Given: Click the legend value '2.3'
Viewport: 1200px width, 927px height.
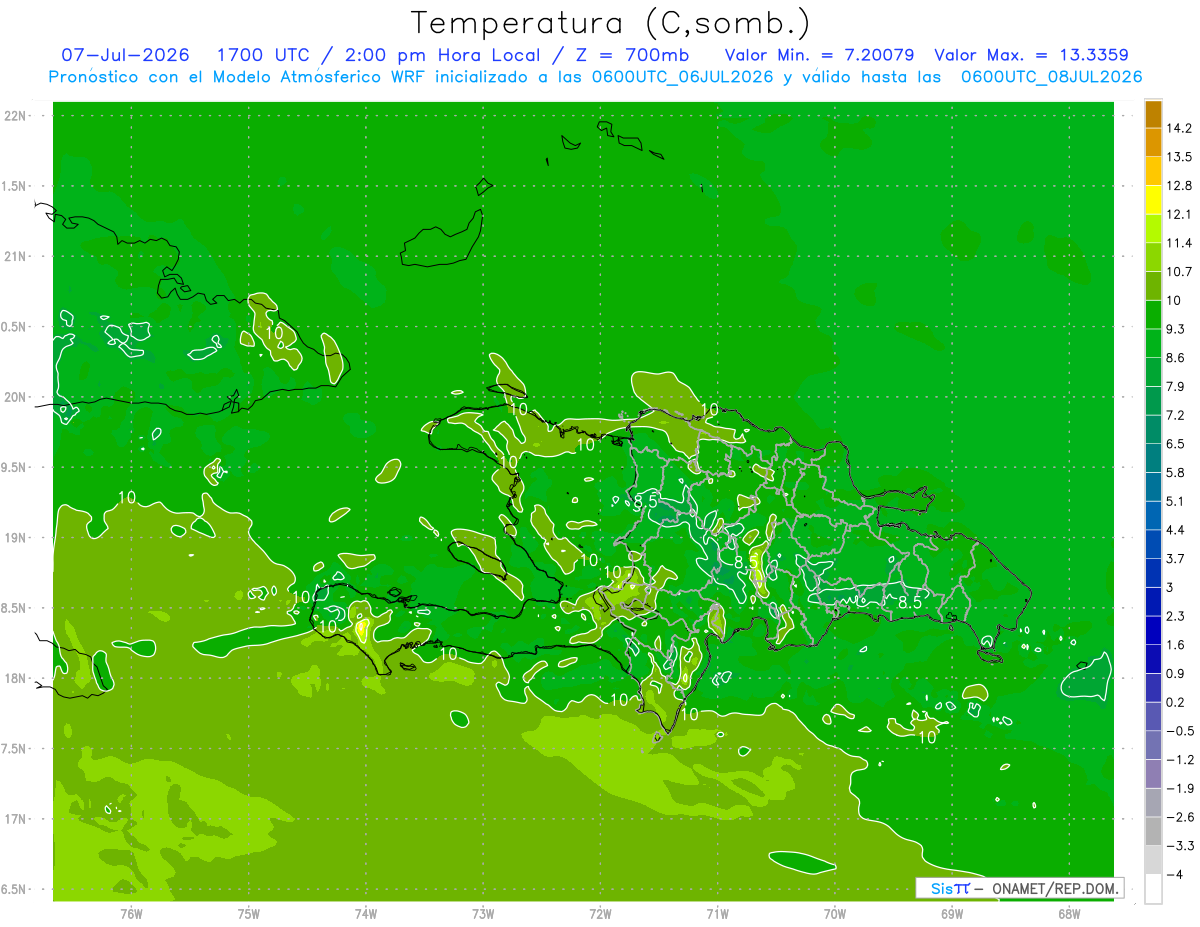Looking at the screenshot, I should pyautogui.click(x=1175, y=616).
